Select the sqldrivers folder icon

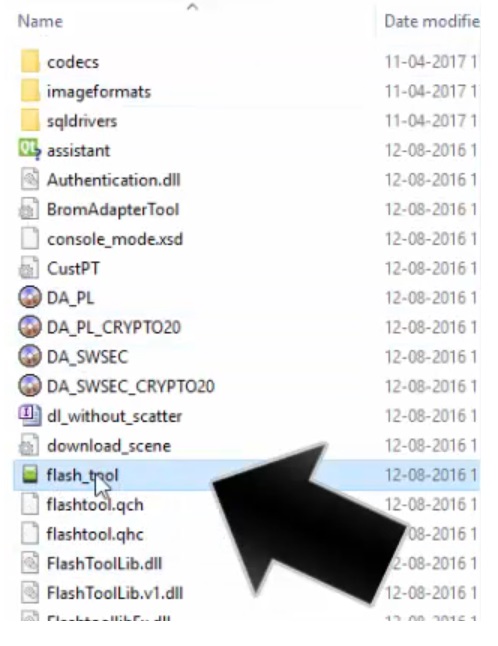[x=30, y=121]
